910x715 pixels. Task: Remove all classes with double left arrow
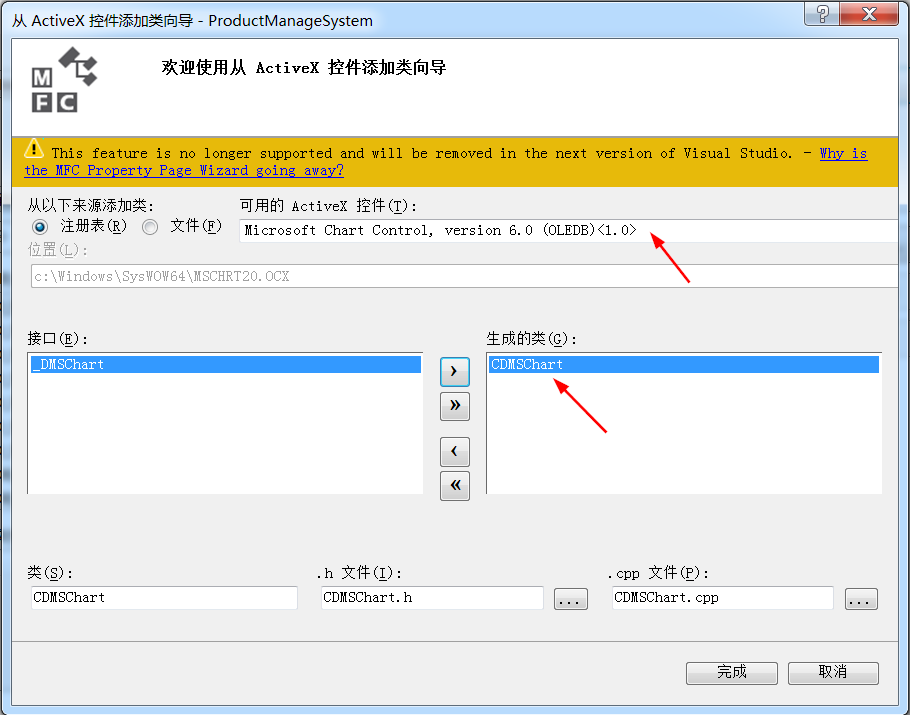454,486
